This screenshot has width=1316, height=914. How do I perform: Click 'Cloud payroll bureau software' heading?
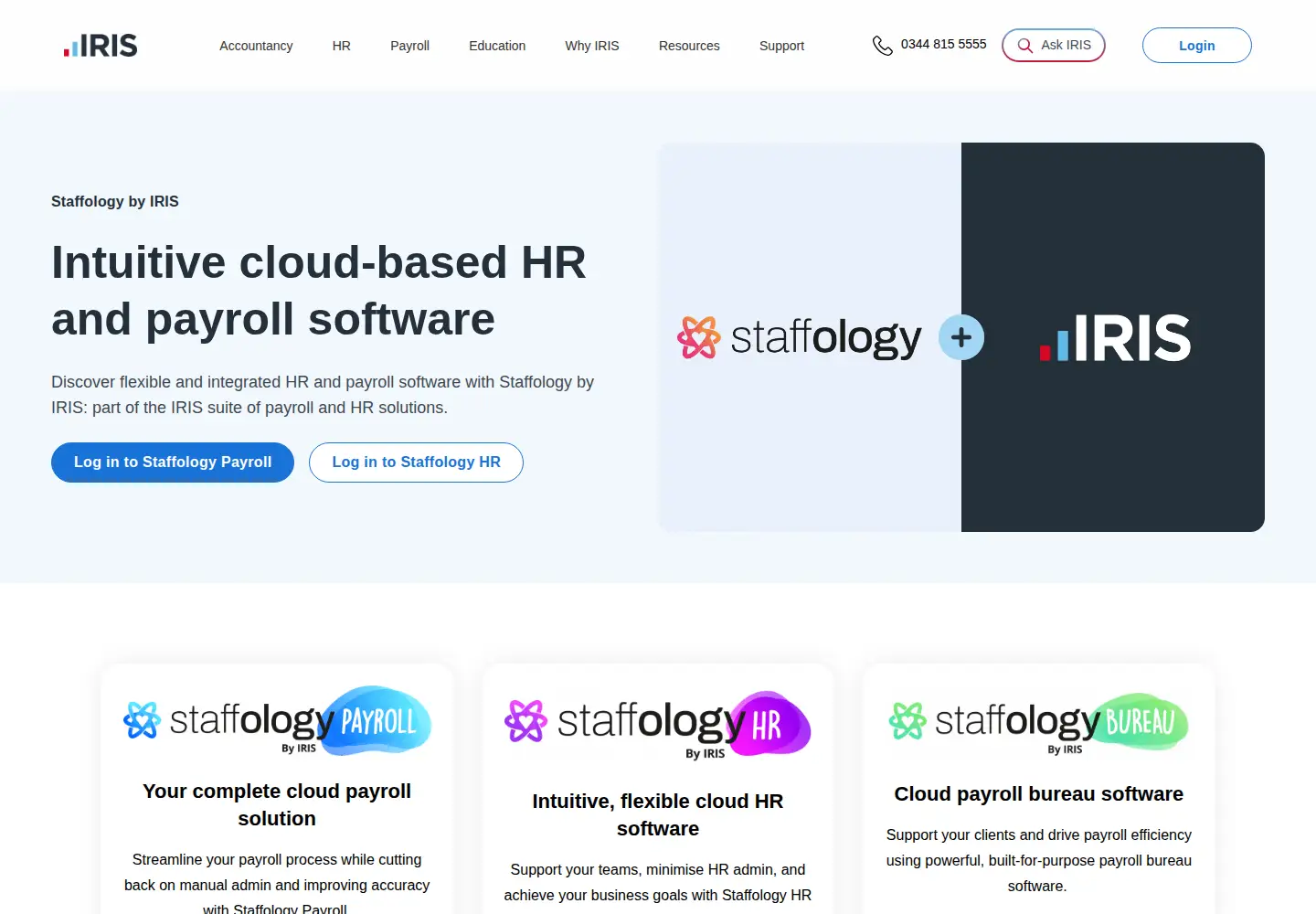pyautogui.click(x=1038, y=794)
